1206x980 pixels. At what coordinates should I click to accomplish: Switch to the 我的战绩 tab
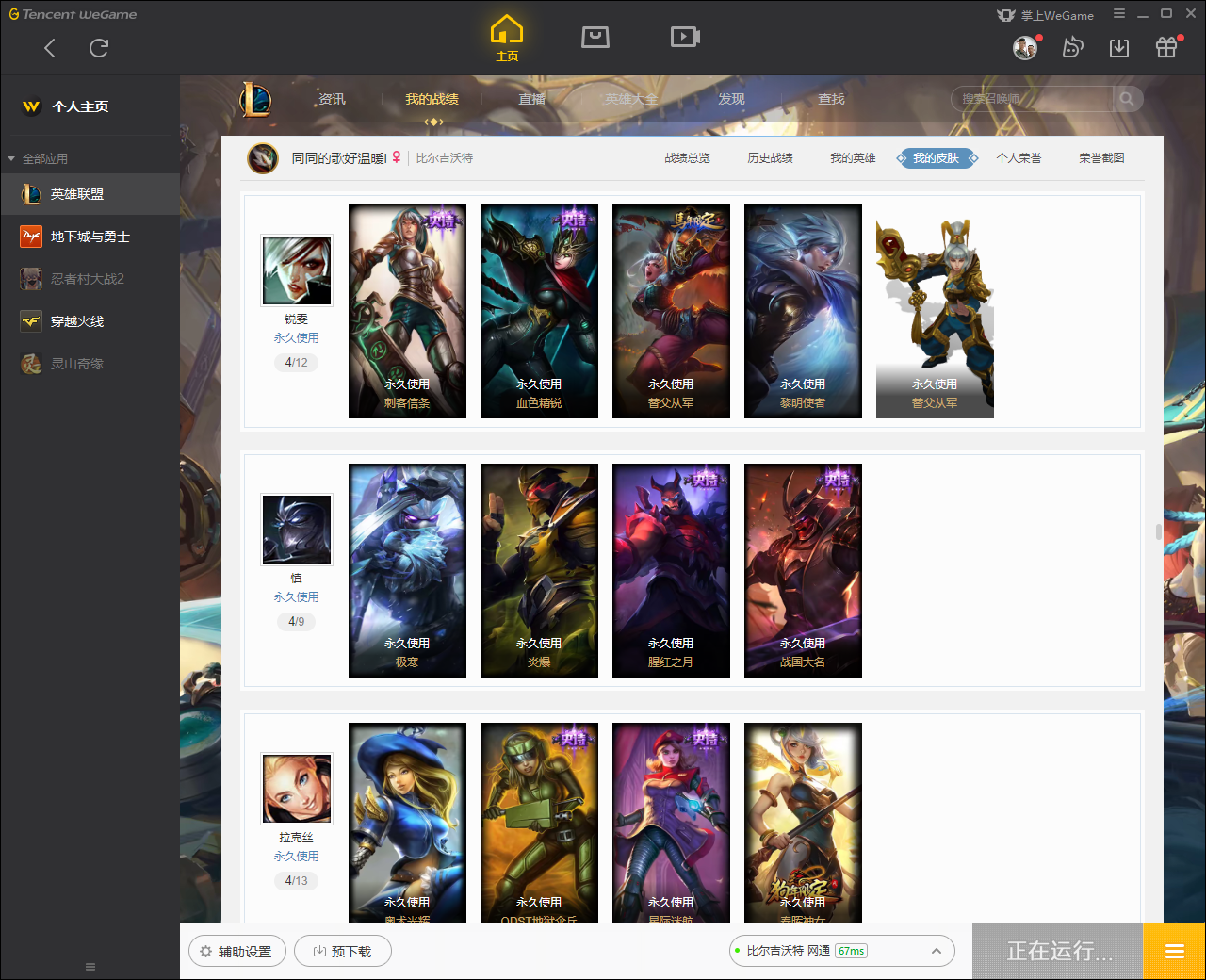(432, 99)
